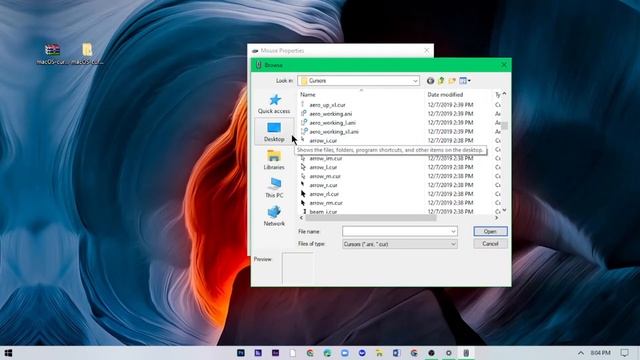Select the macOS cursor archive icon on desktop

click(52, 53)
